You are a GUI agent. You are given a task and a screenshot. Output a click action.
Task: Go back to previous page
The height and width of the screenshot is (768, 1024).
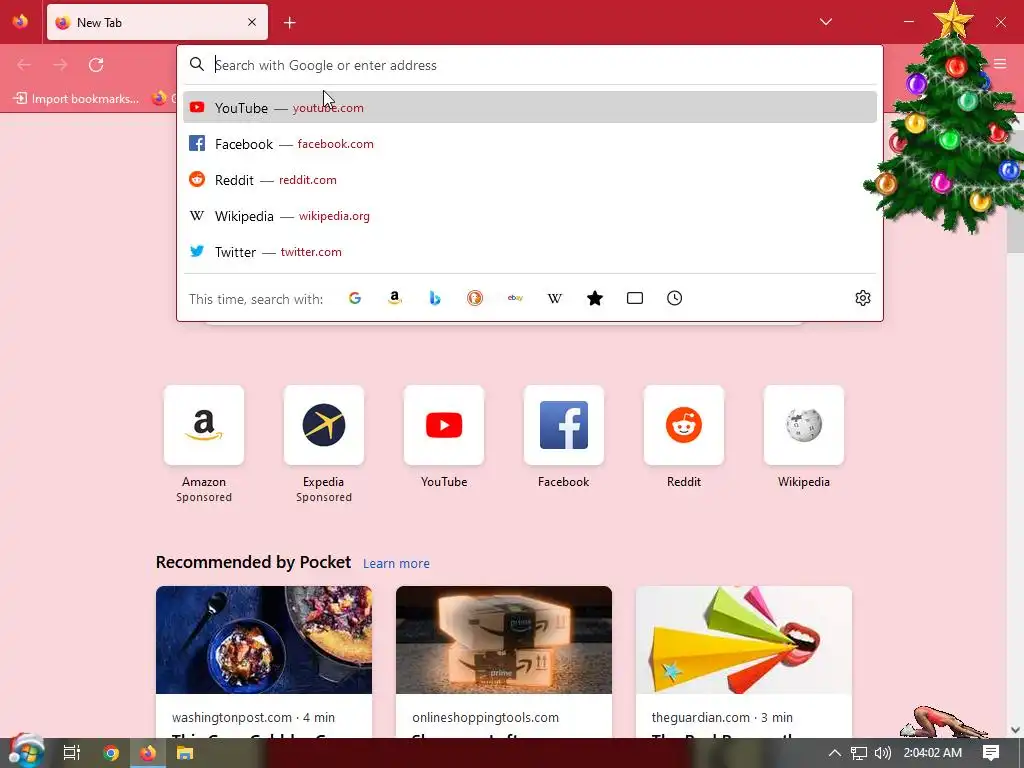point(24,65)
